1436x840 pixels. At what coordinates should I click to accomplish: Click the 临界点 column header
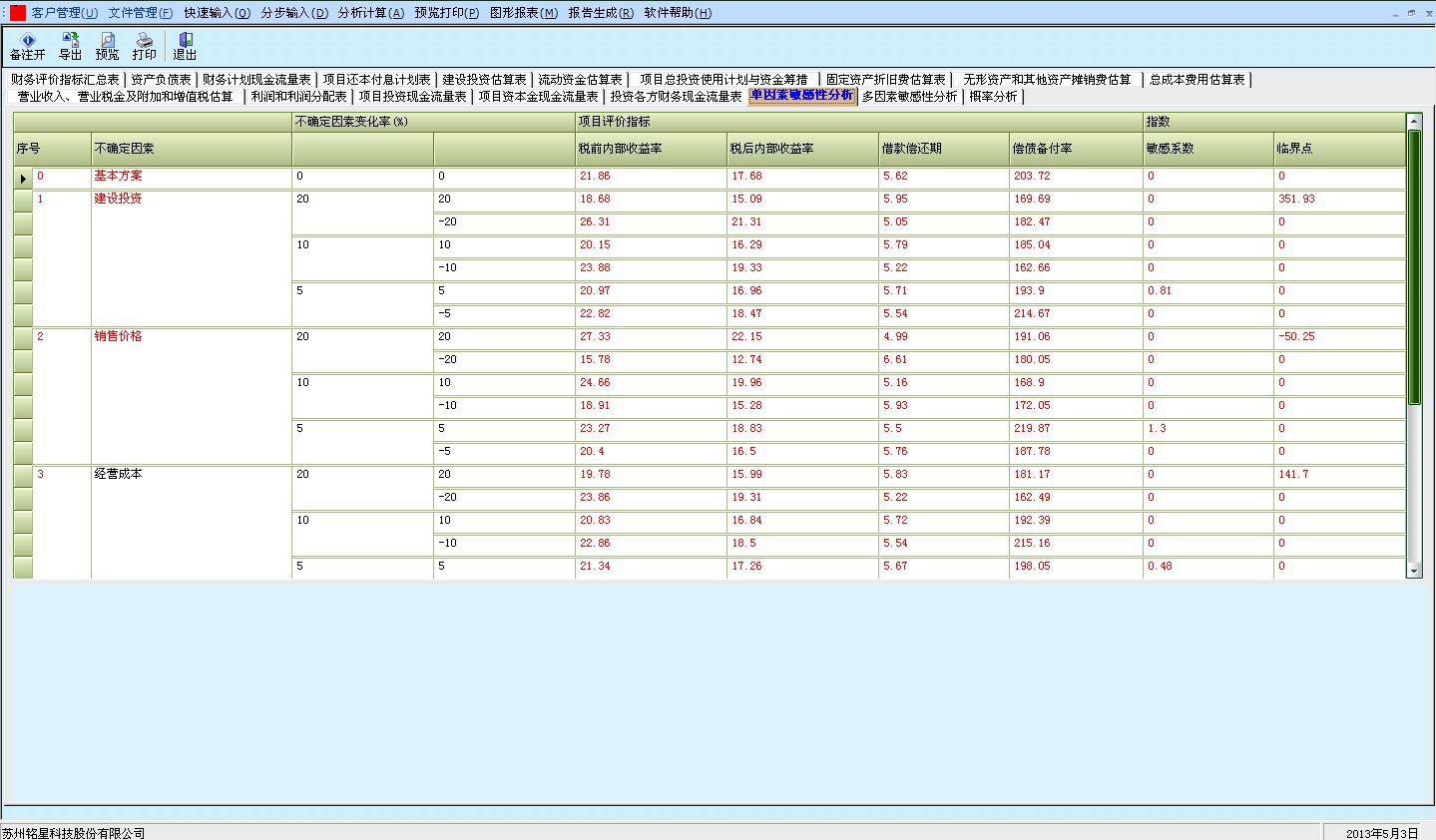coord(1339,149)
